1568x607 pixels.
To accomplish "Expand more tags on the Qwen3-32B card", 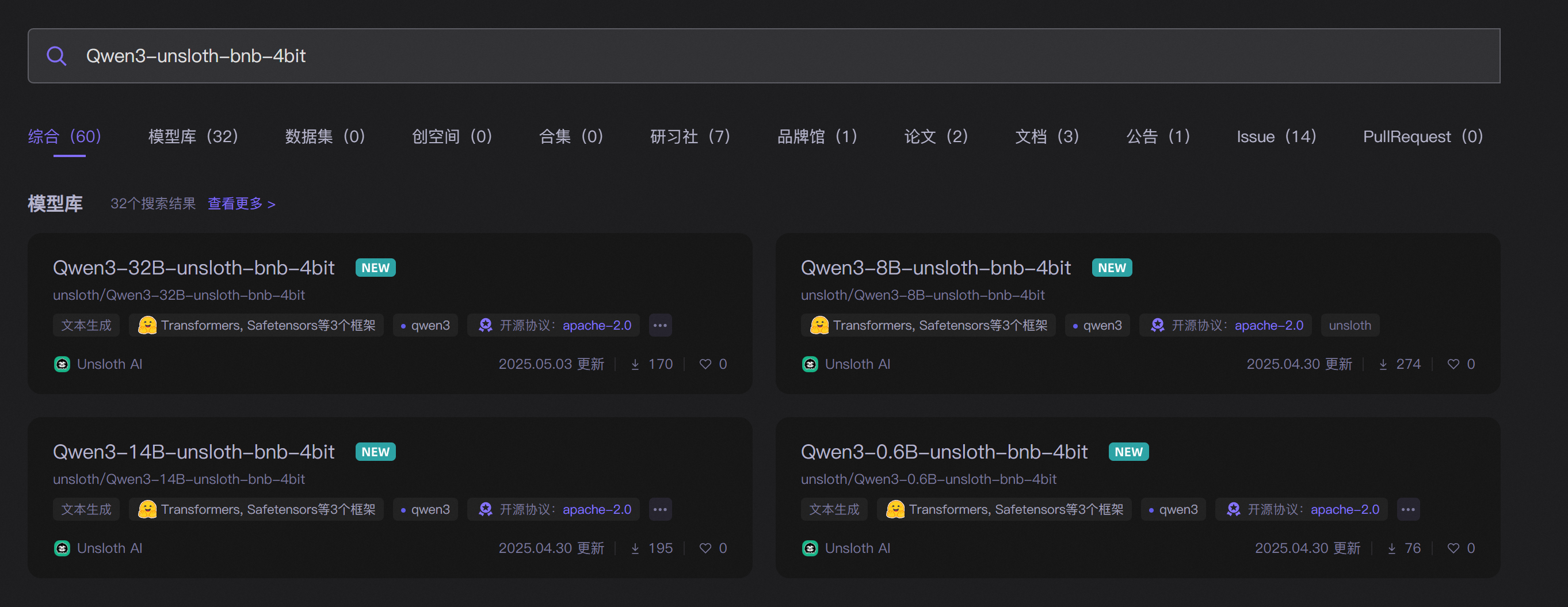I will pos(661,325).
